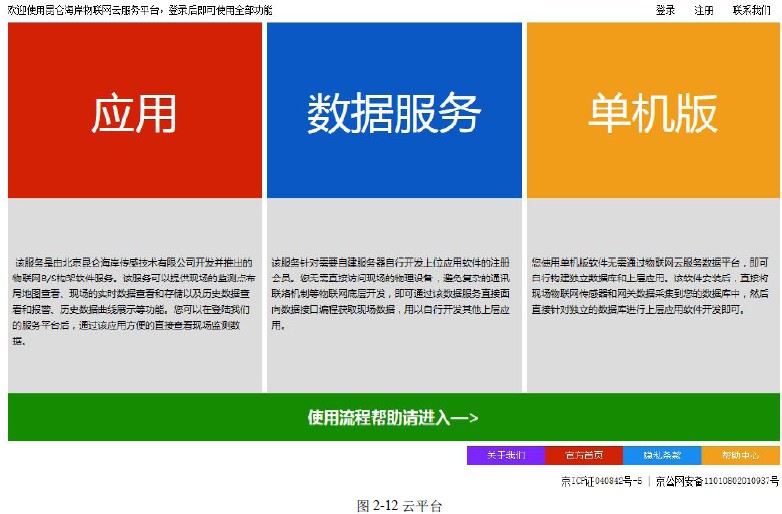Open the orange 帮助中心 footer tab
782x514 pixels.
(x=740, y=455)
